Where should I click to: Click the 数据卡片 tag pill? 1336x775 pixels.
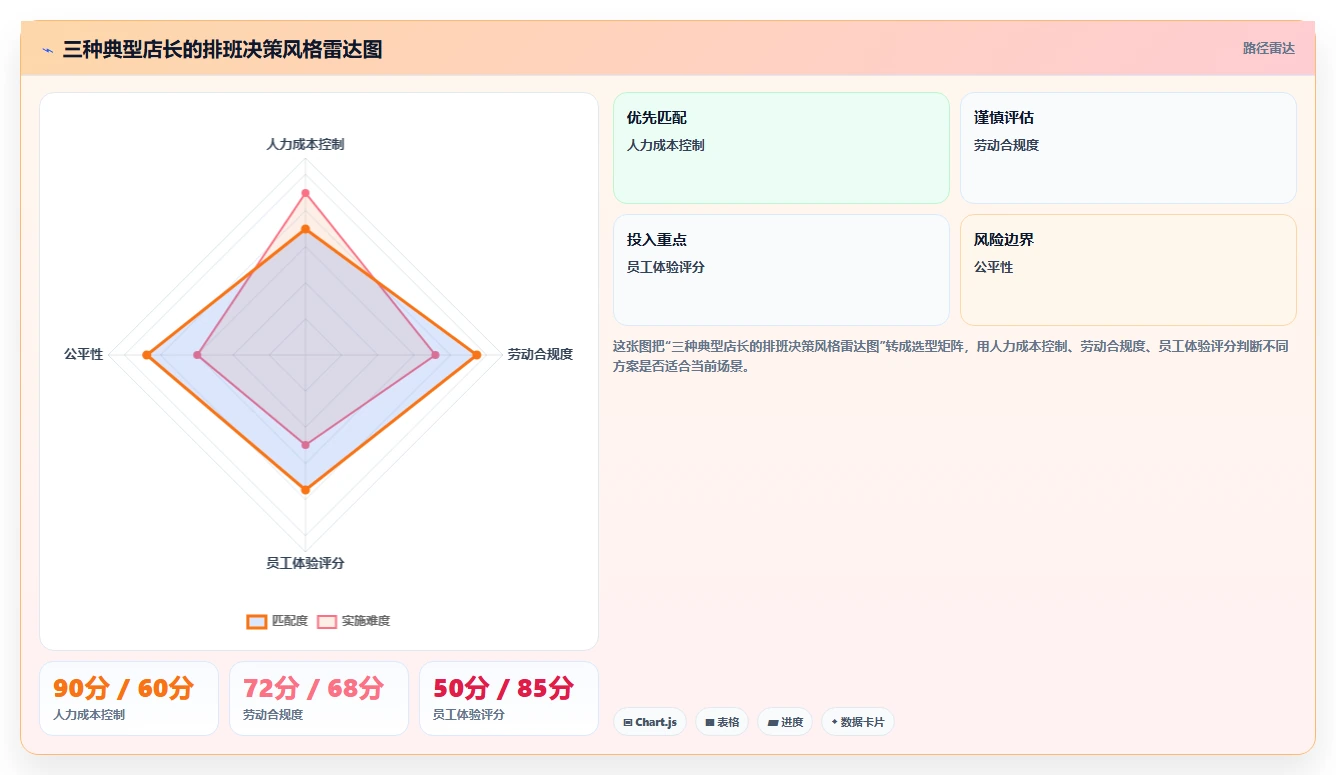point(858,722)
